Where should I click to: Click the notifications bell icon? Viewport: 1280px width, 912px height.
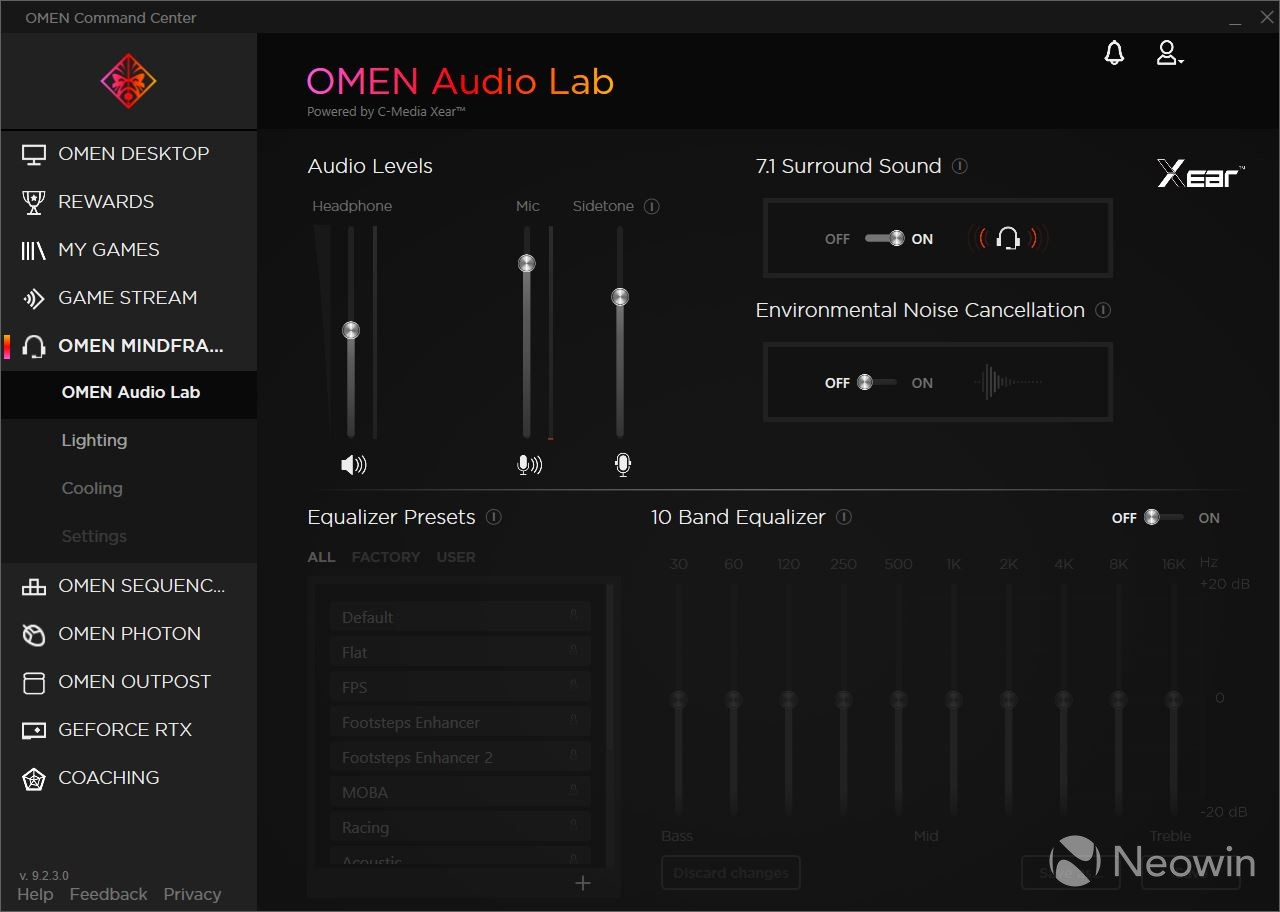(1114, 54)
